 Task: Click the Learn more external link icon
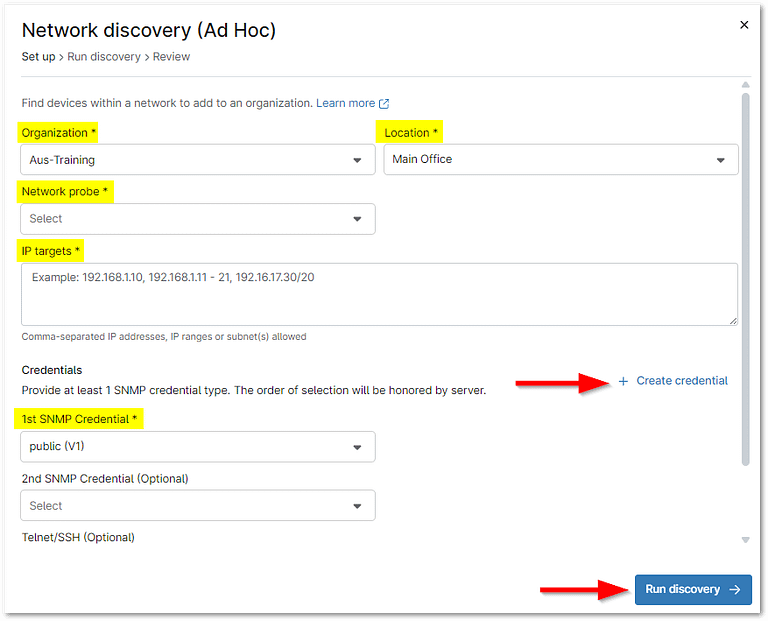point(384,103)
